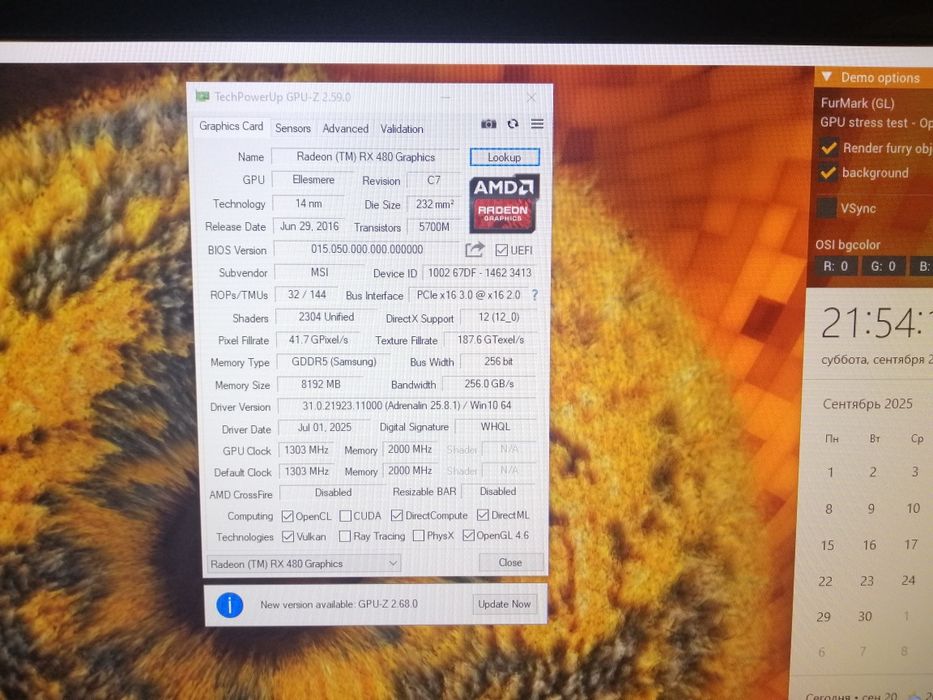Click the Digital Signature WHQL value
Viewport: 933px width, 700px height.
(x=495, y=427)
